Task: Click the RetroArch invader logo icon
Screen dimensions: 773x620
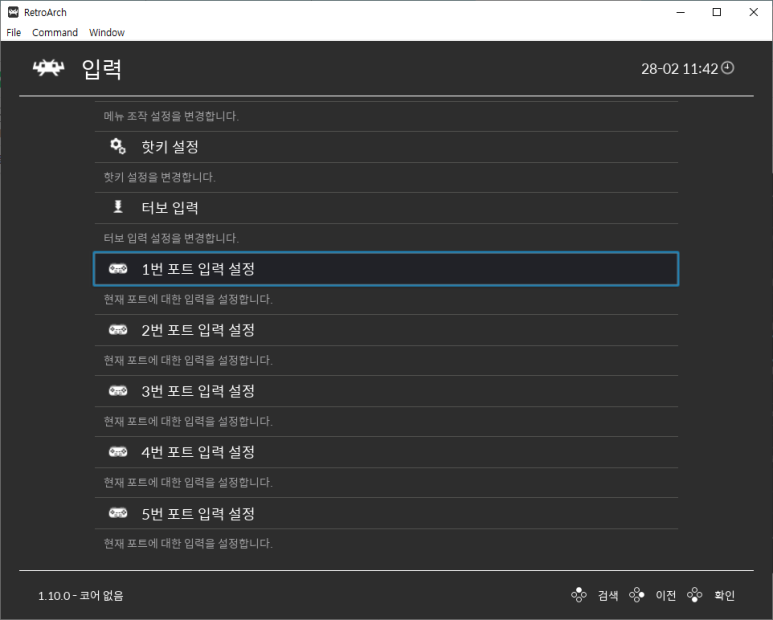Action: pos(48,68)
